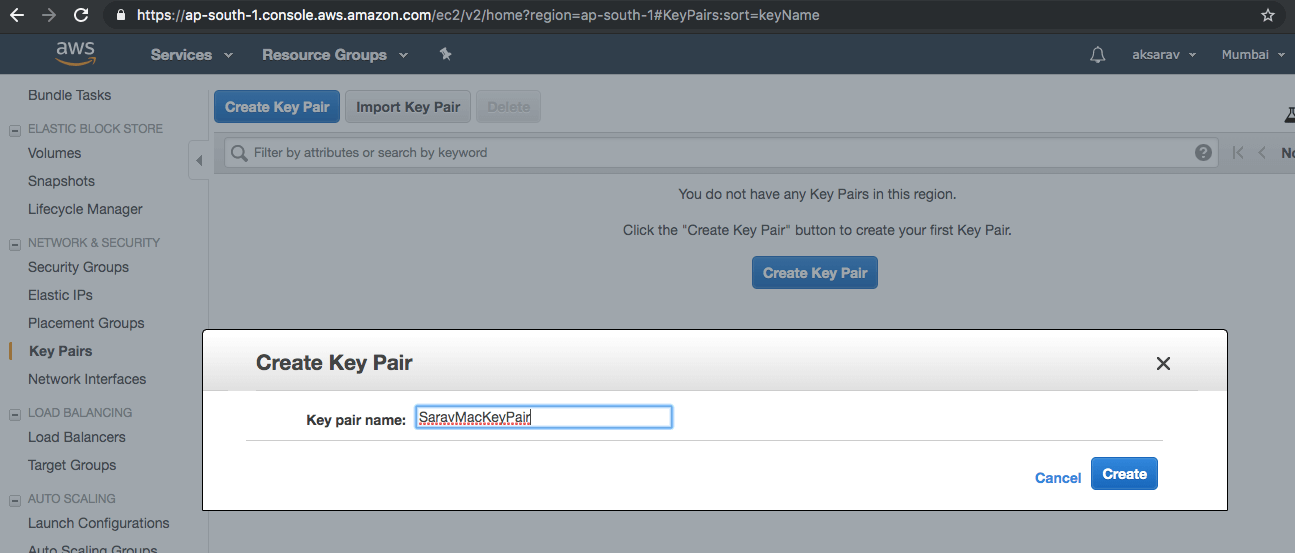The height and width of the screenshot is (553, 1295).
Task: Open the notifications bell icon
Action: pos(1097,55)
